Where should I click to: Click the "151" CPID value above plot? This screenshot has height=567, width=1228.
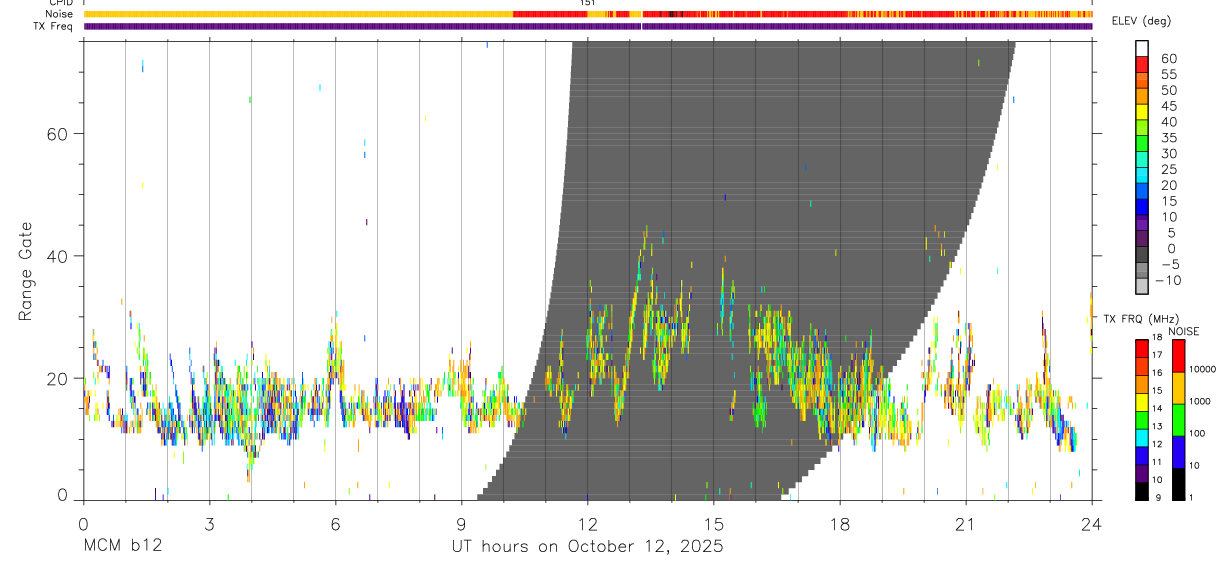[588, 3]
